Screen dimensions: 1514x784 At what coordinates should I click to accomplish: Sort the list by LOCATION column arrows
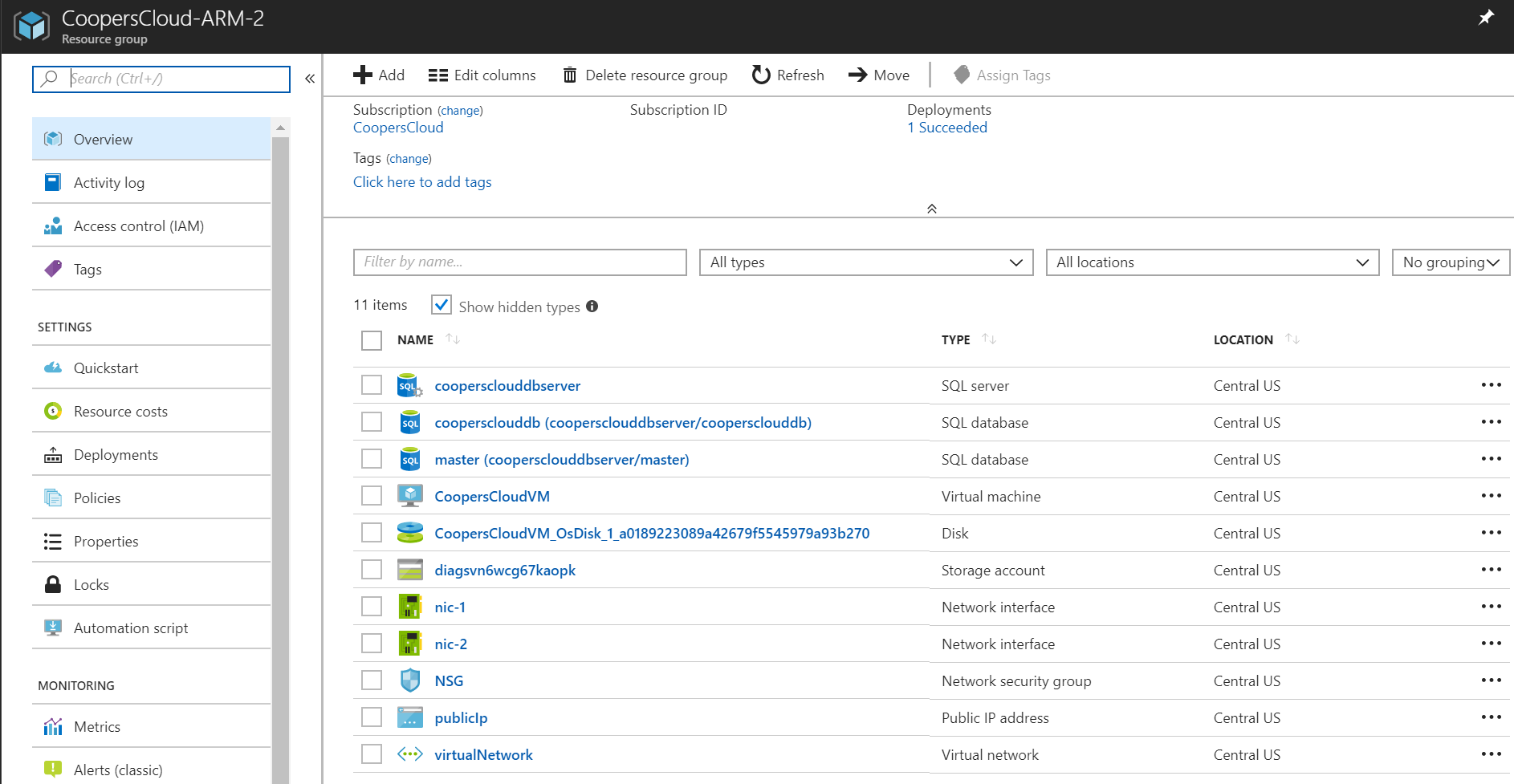click(x=1292, y=339)
